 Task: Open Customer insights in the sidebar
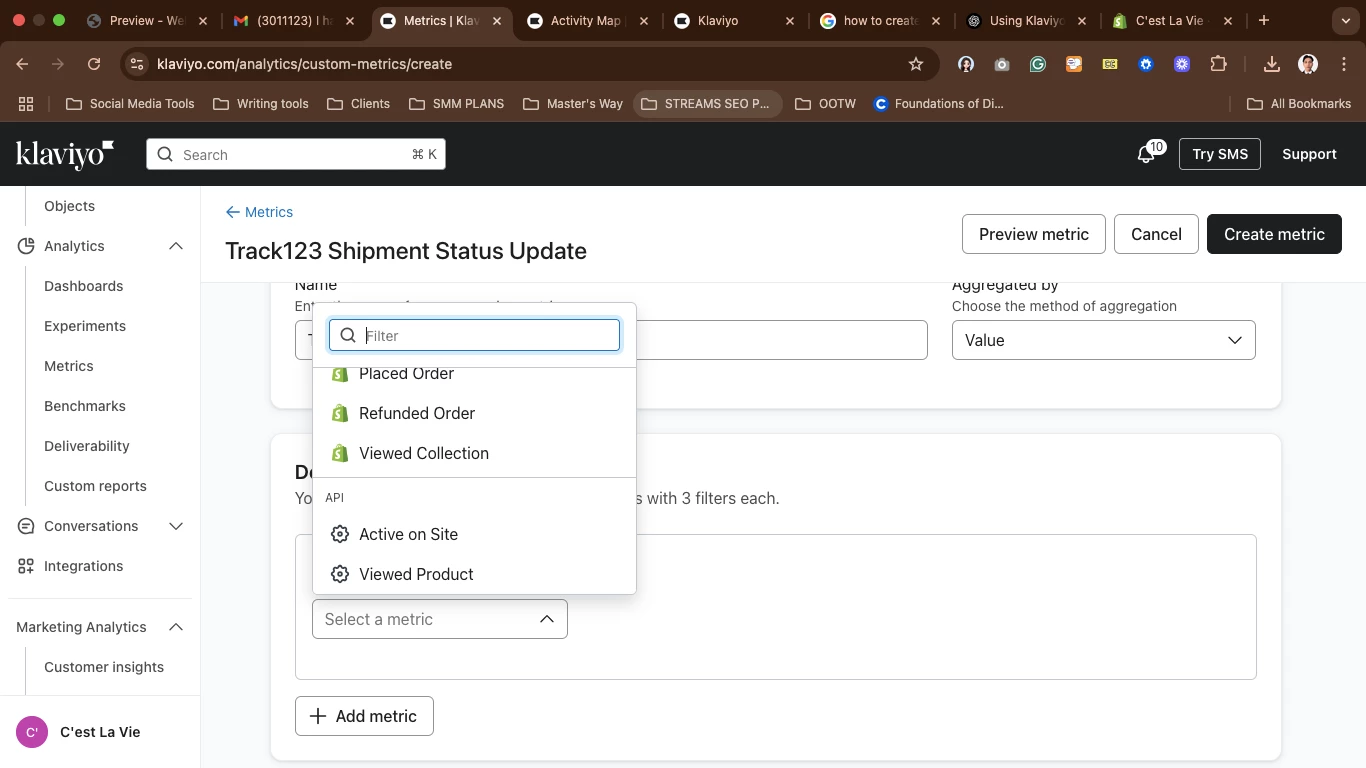click(104, 667)
